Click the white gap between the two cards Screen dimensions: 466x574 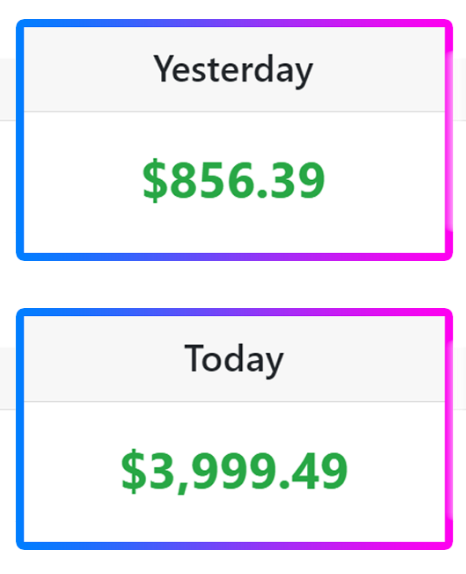point(234,284)
